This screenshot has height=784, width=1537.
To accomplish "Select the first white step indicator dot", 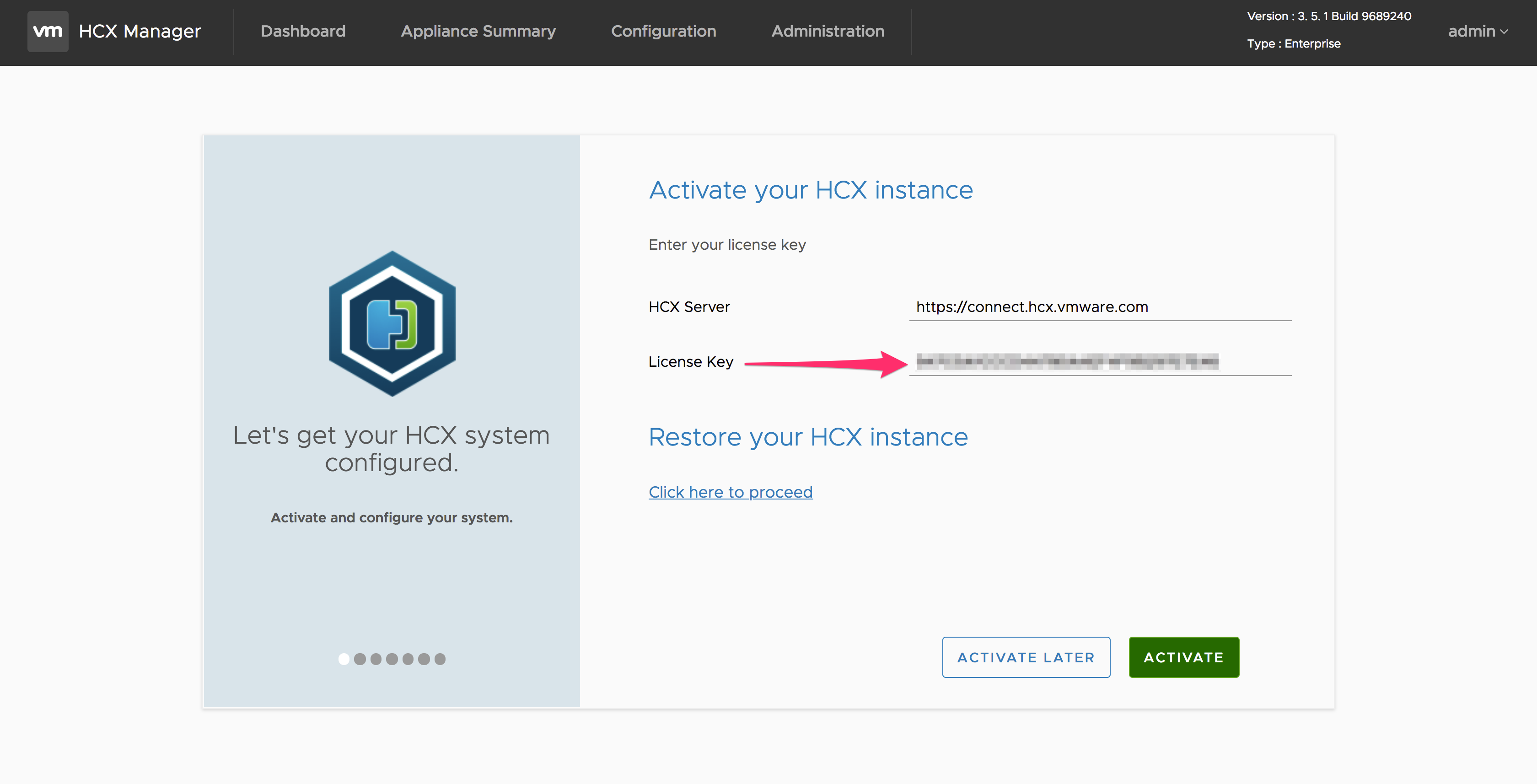I will click(x=344, y=659).
